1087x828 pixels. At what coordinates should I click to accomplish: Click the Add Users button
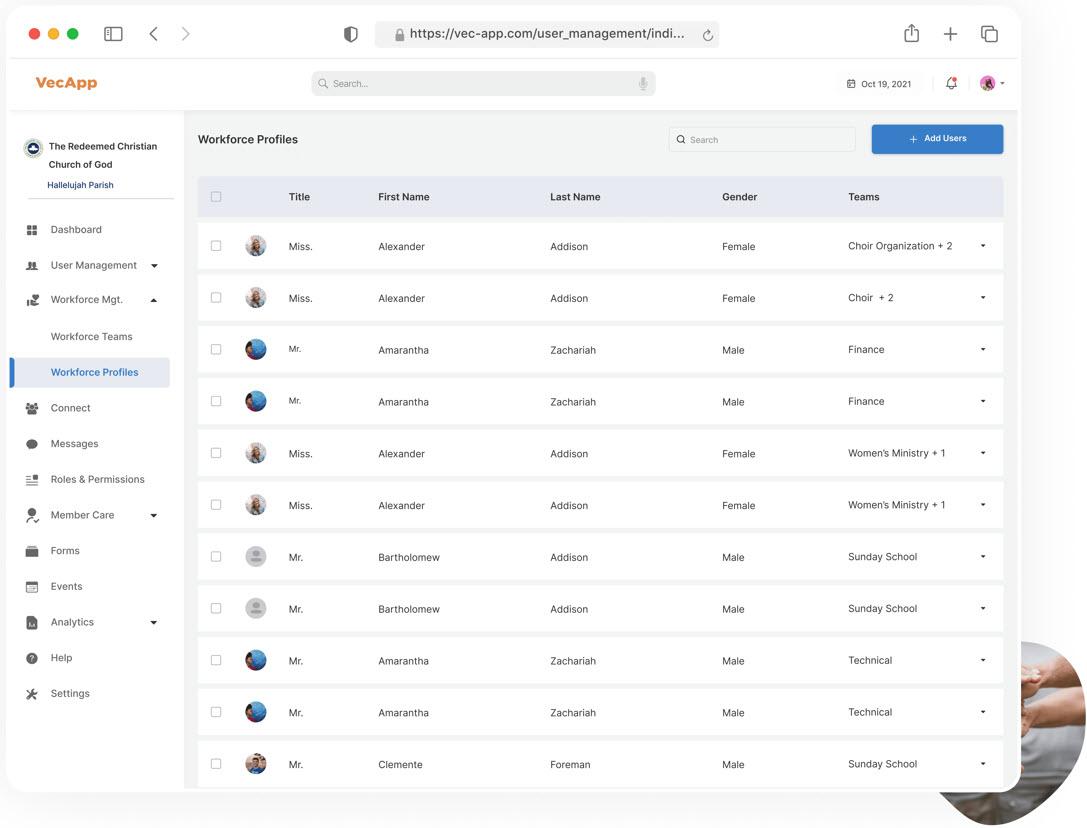click(x=937, y=139)
